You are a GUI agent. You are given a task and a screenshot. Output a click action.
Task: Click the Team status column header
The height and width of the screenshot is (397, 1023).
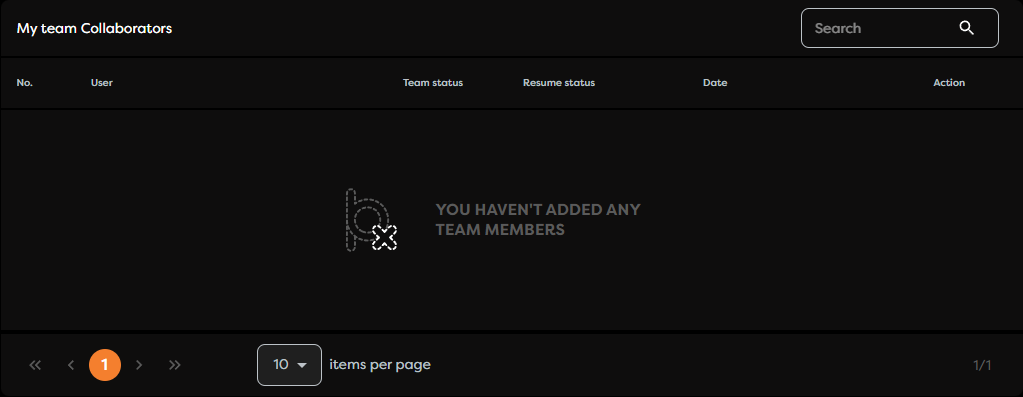[433, 83]
